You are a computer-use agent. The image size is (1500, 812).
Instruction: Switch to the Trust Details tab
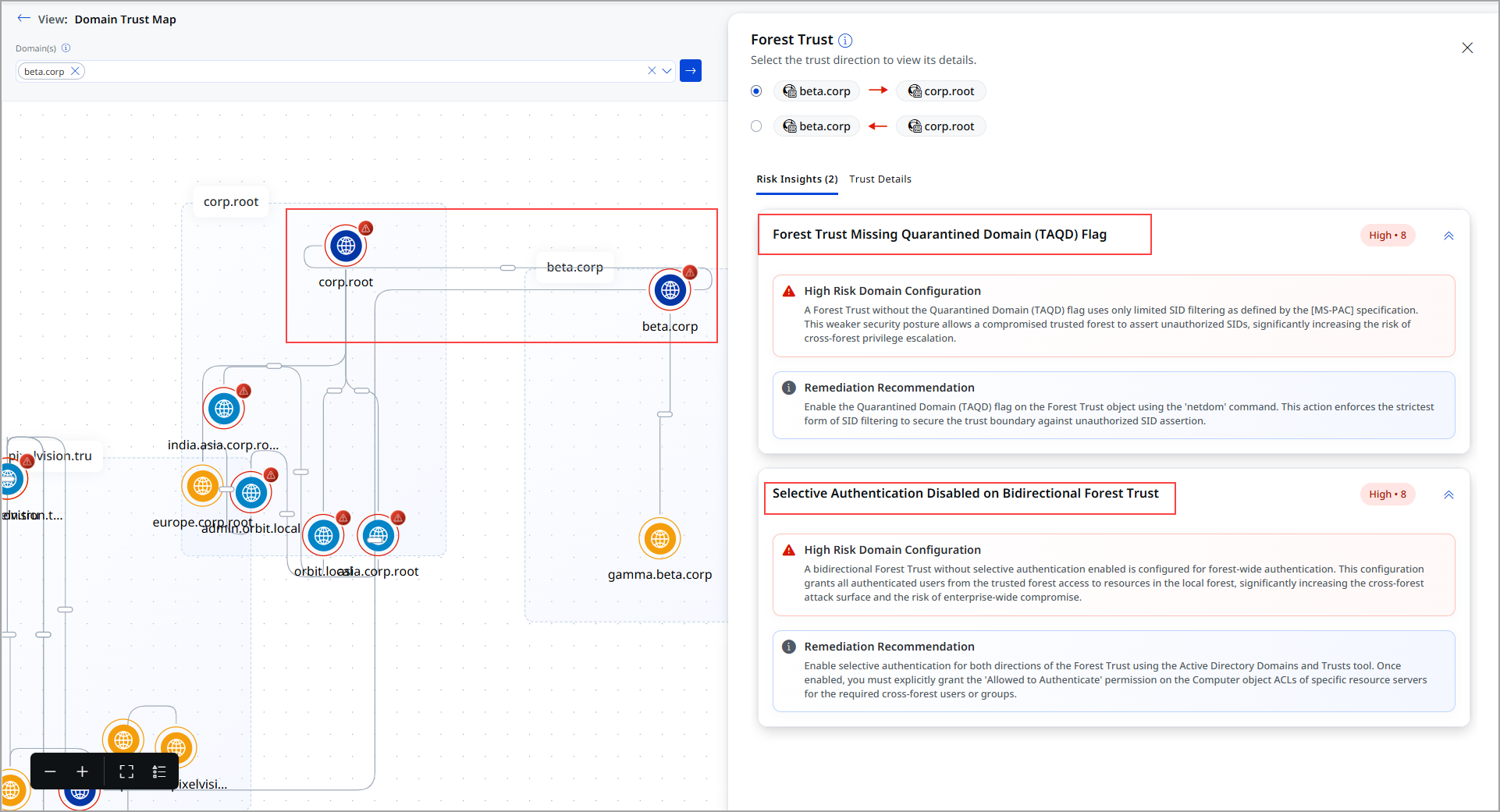click(x=880, y=179)
